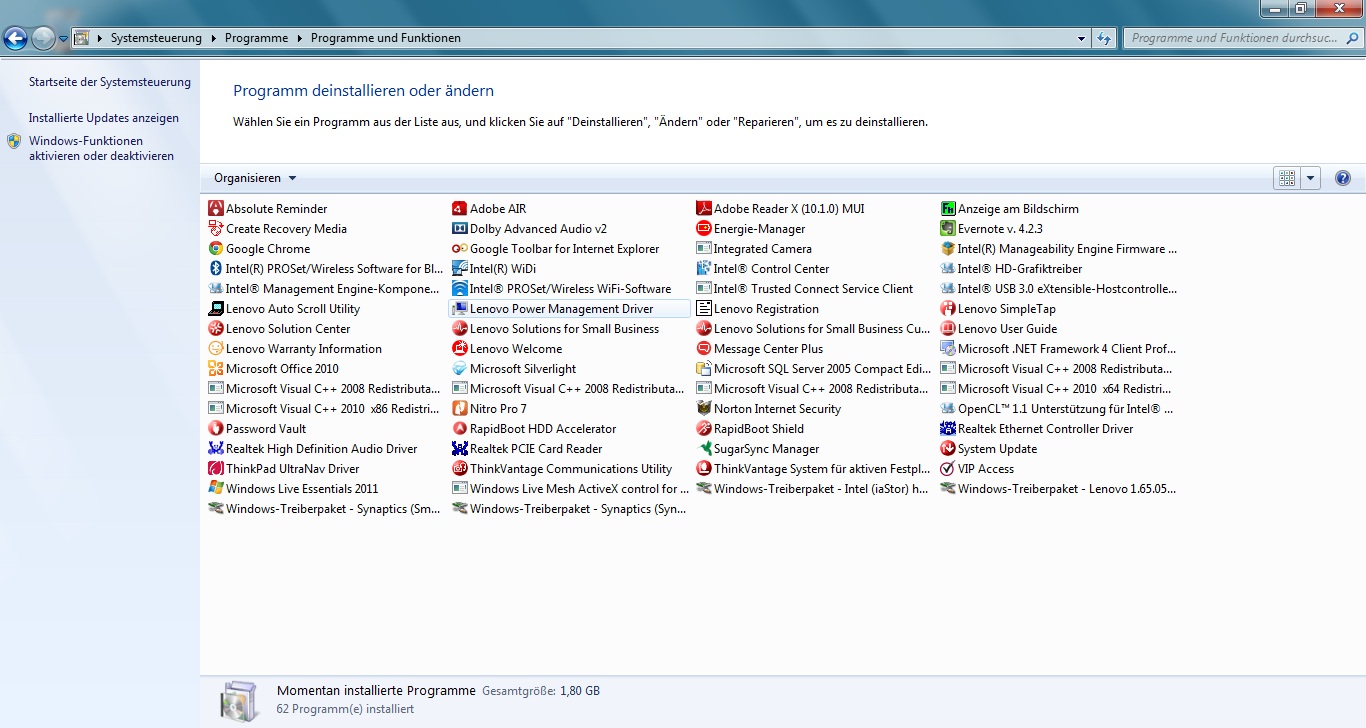Viewport: 1366px width, 728px height.
Task: Click the Windows Live Essentials 2011 flag icon
Action: tap(215, 489)
